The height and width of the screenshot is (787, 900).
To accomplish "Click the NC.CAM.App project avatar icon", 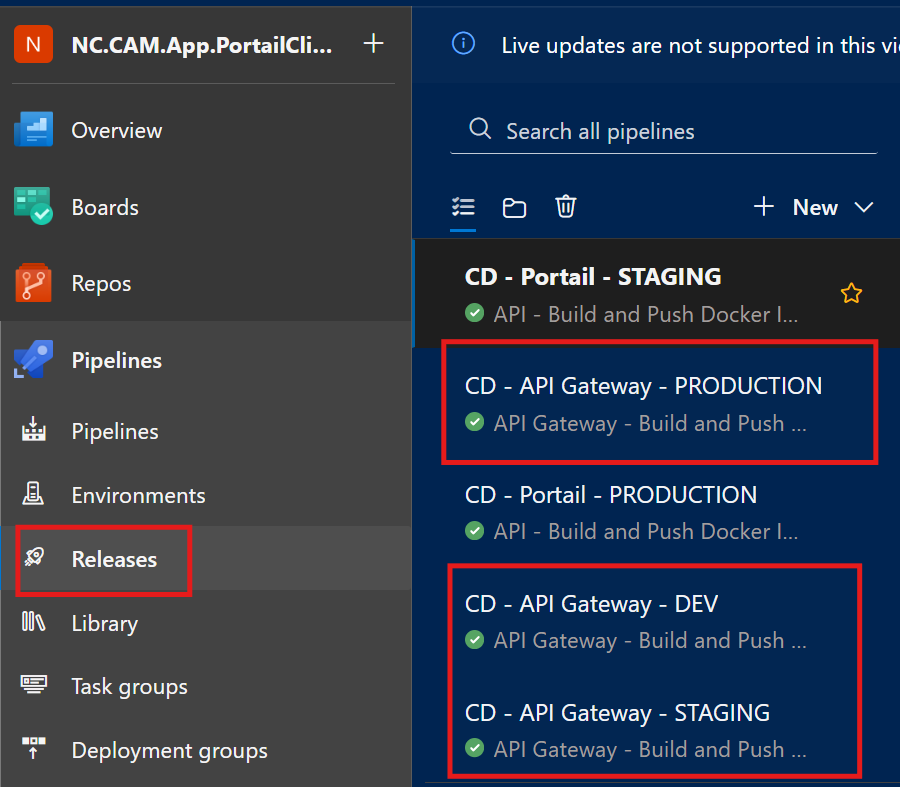I will click(33, 45).
